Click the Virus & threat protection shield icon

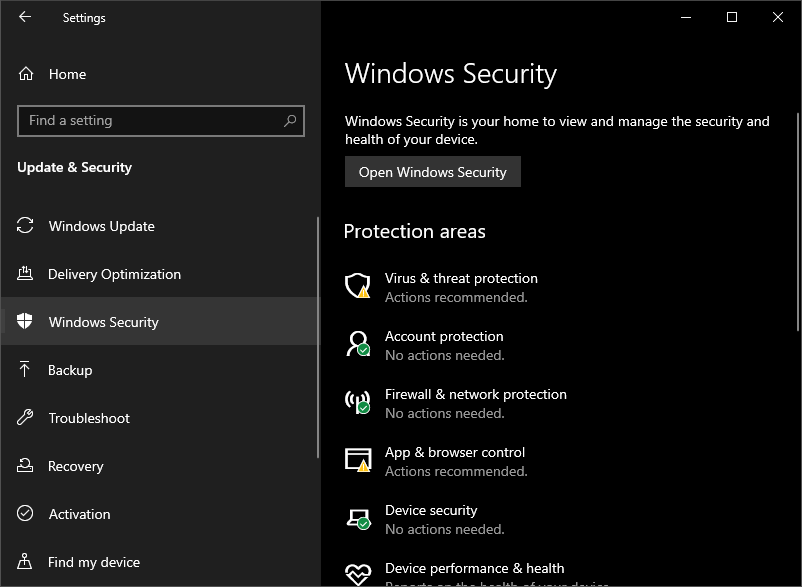357,286
